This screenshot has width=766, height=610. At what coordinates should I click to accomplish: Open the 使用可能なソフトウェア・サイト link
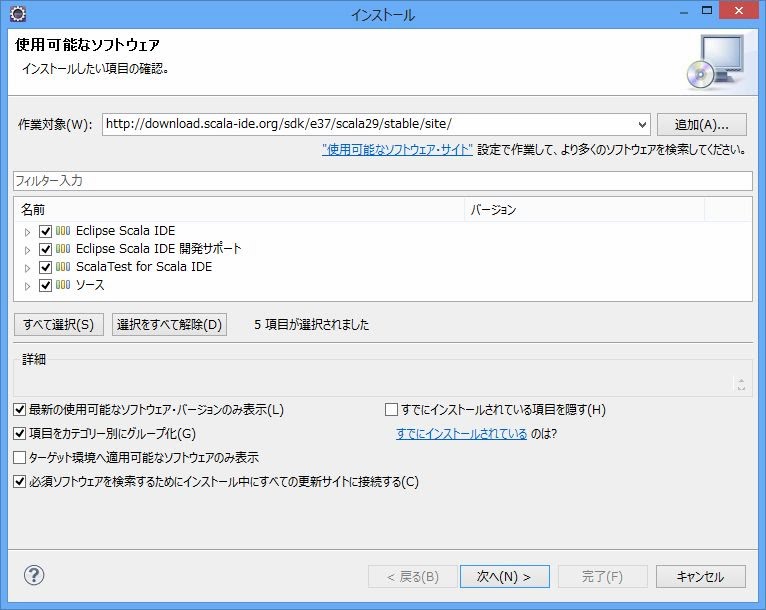(397, 149)
